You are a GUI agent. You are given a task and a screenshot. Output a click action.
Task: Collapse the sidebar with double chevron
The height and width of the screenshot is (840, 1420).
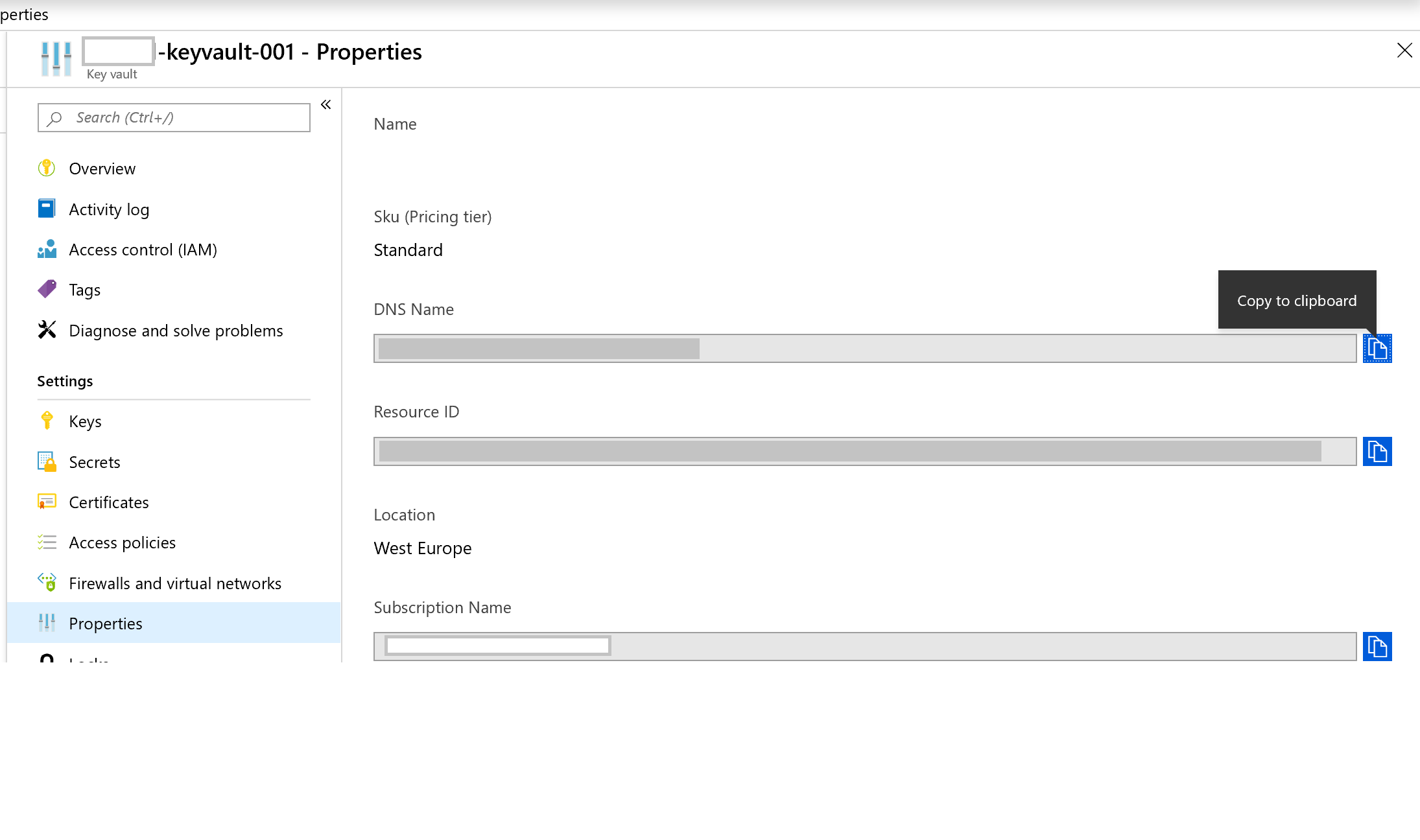325,105
